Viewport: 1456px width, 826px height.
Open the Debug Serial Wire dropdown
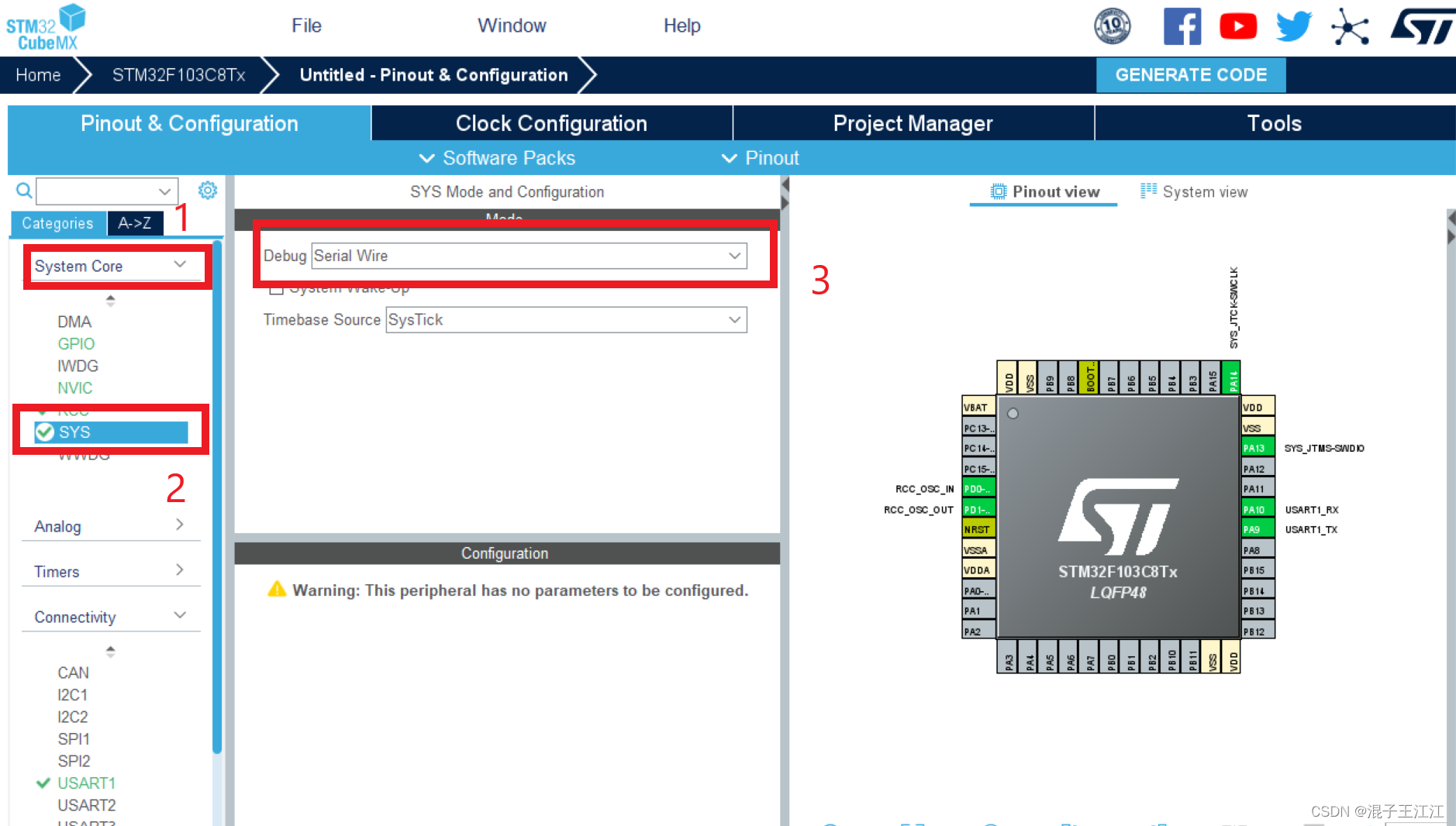point(529,256)
